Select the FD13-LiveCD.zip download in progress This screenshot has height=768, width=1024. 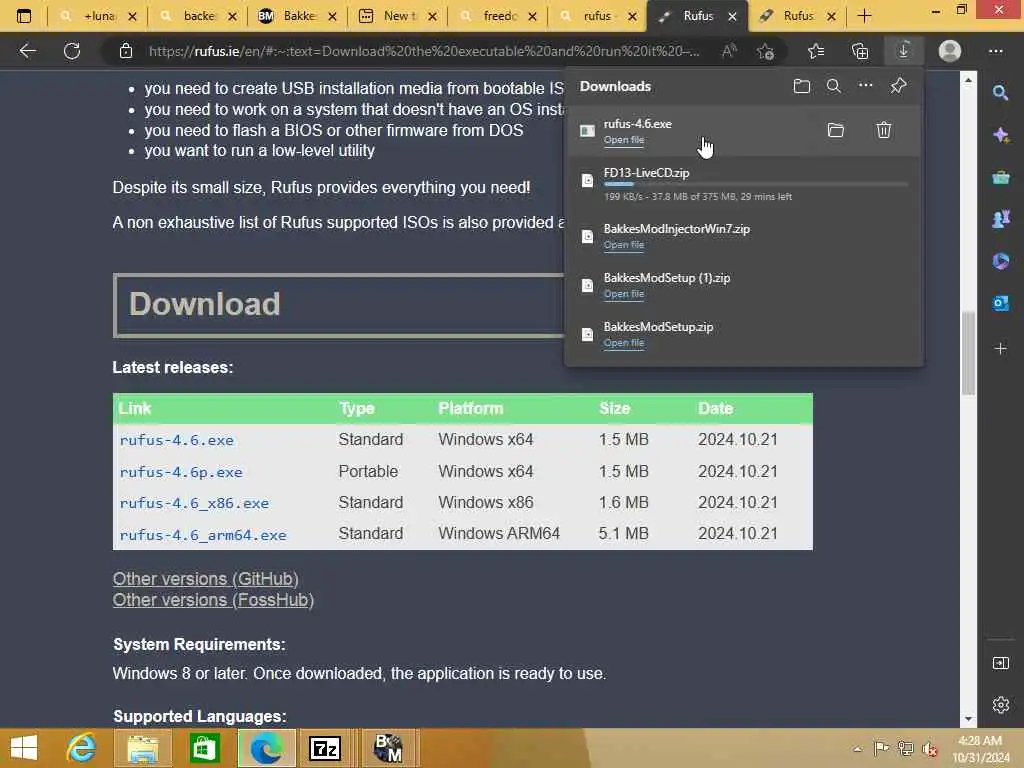744,184
